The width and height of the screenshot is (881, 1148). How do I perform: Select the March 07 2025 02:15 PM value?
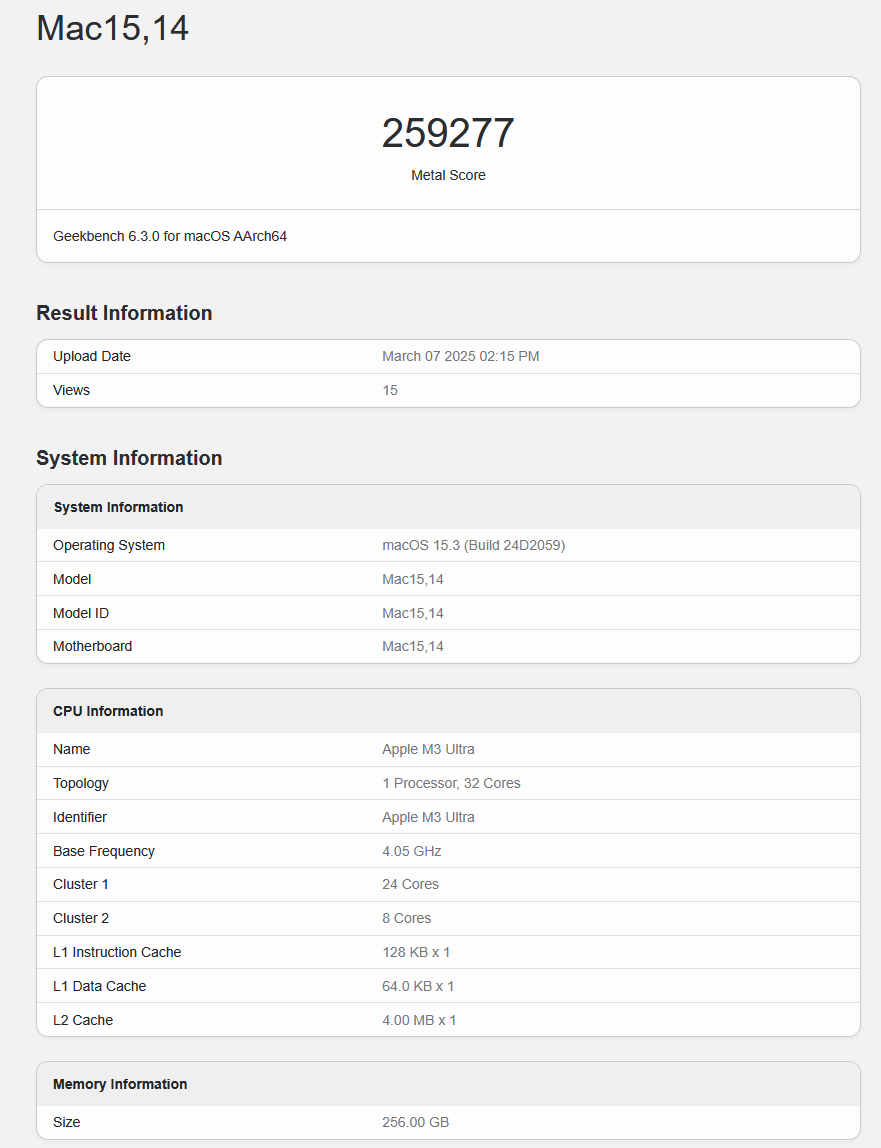(x=461, y=357)
